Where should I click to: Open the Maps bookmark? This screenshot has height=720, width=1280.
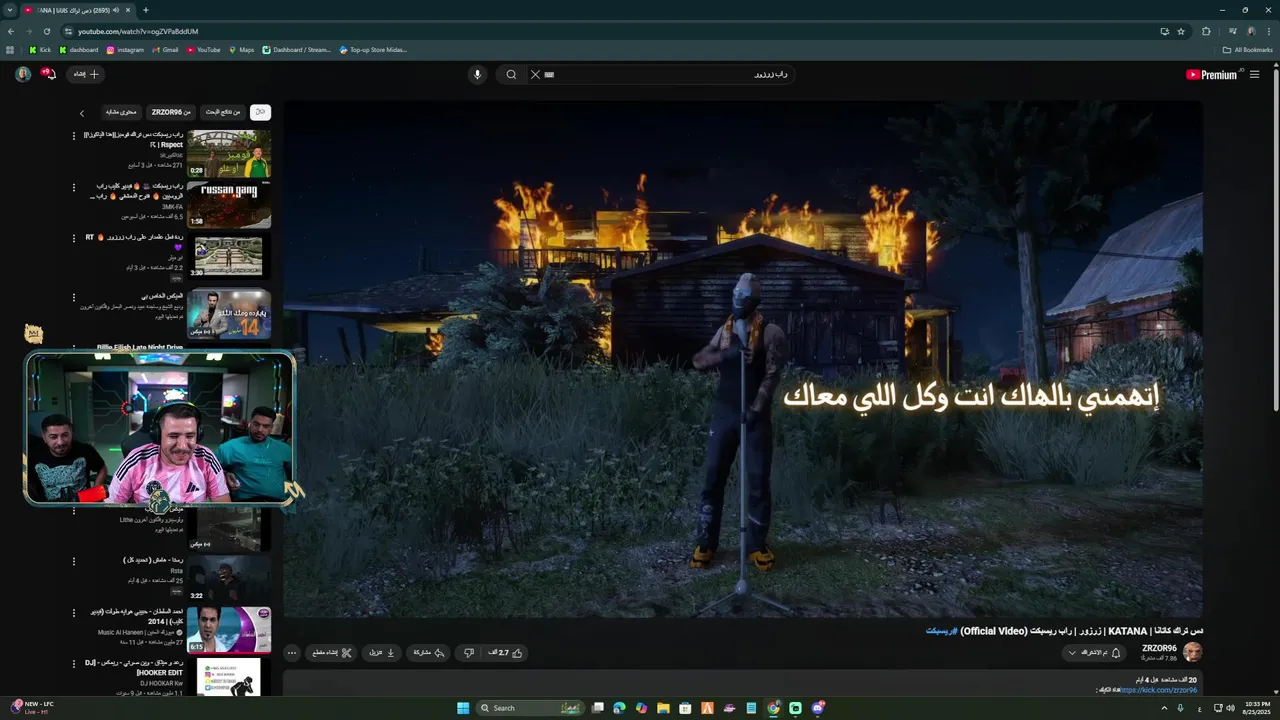[241, 50]
